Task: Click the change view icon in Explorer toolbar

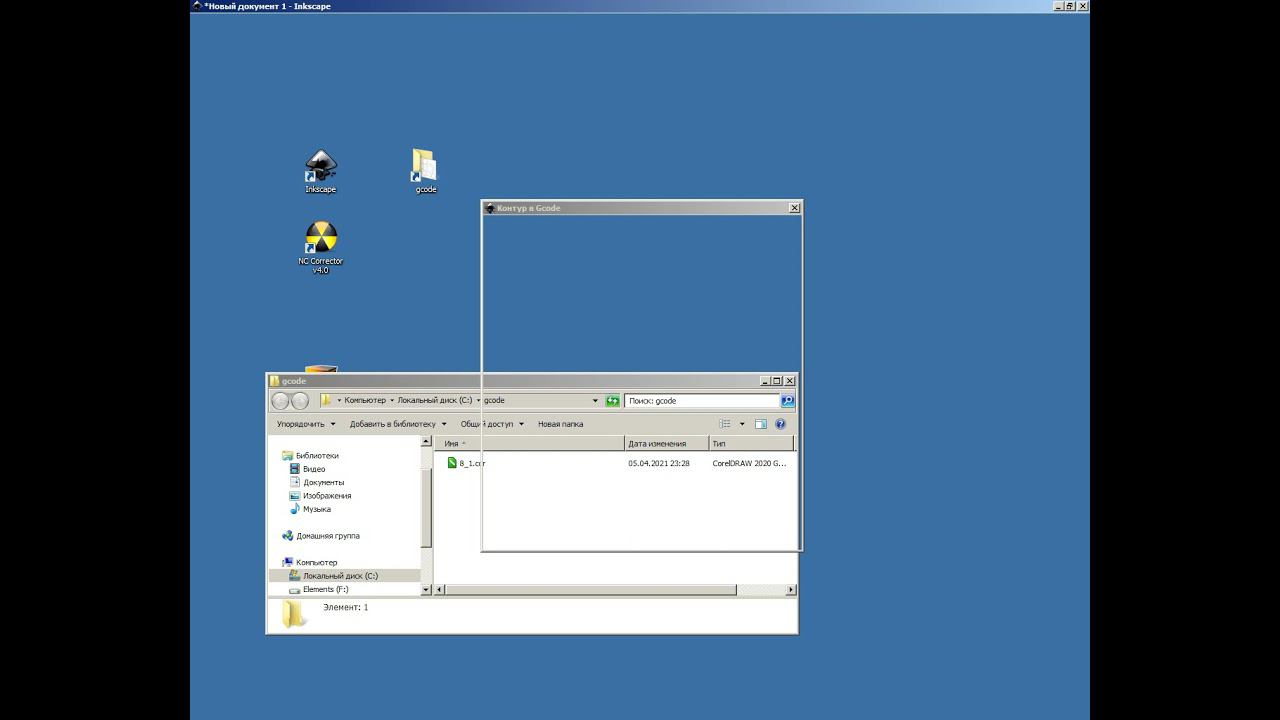Action: (x=725, y=424)
